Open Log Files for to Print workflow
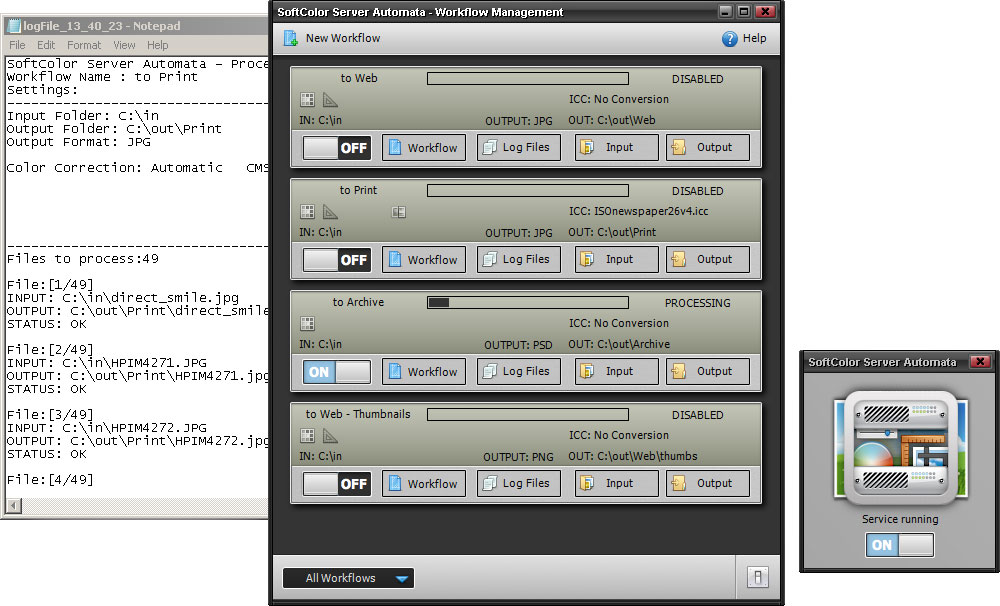Screen dimensions: 1000x606 tap(517, 260)
